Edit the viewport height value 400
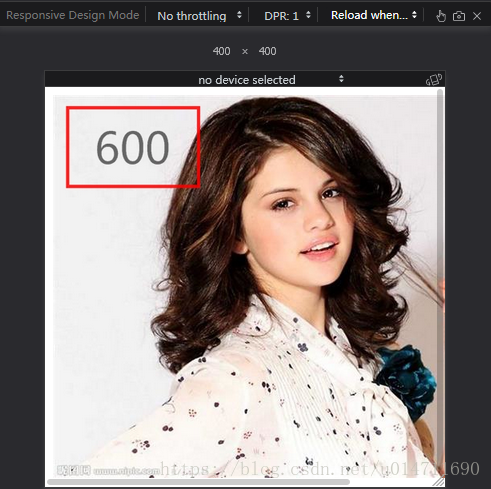The image size is (491, 489). pos(267,51)
